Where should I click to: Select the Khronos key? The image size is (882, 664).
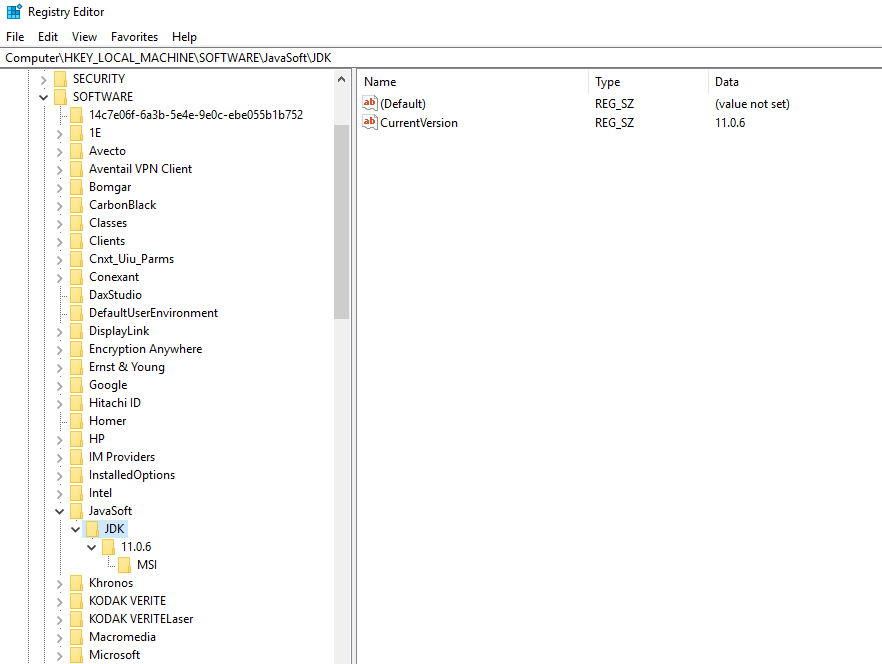(111, 583)
